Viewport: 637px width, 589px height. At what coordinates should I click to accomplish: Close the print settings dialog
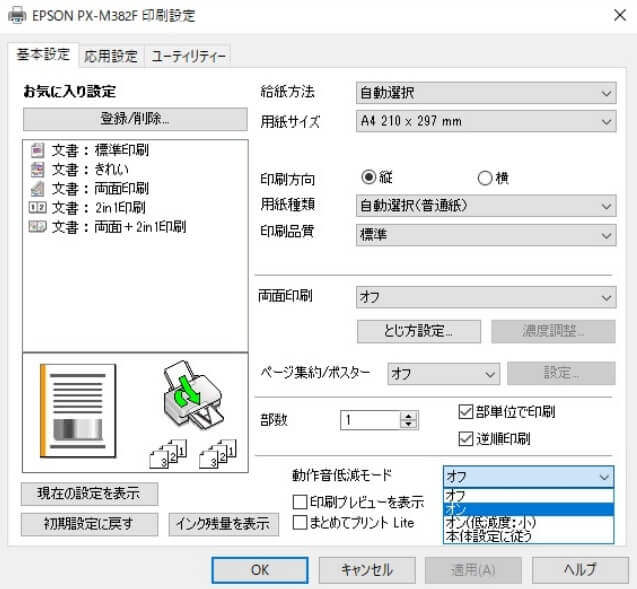click(620, 15)
